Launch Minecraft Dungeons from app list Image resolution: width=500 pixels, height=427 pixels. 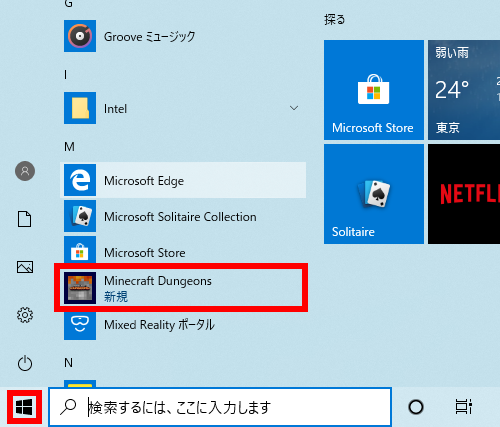pos(183,288)
